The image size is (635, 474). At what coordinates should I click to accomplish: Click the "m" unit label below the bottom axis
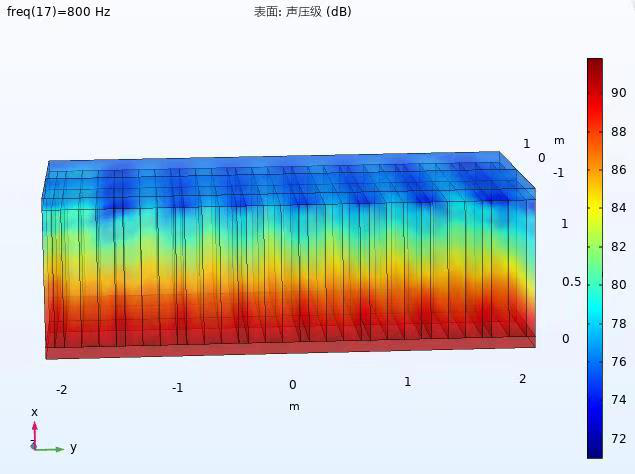tap(294, 406)
